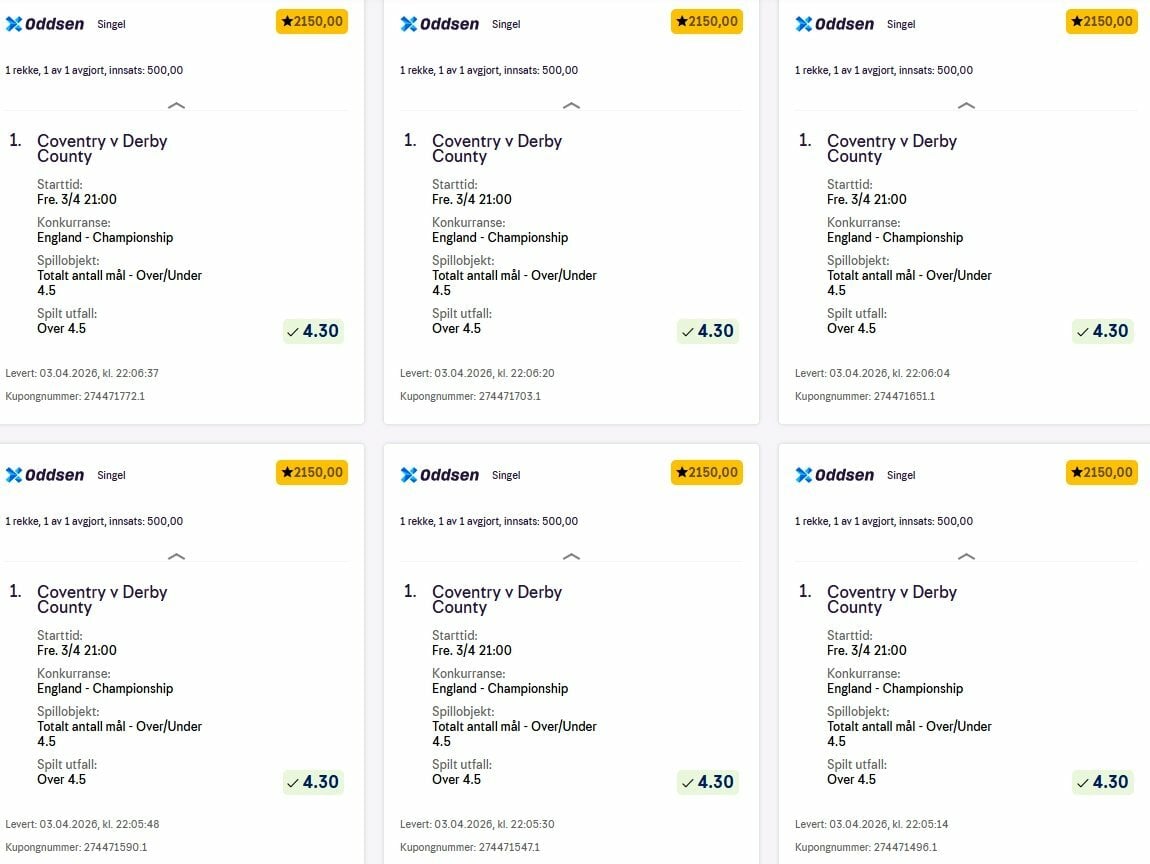Open Coventry v Derby match on coupon 274471590.1
This screenshot has height=864, width=1150.
[102, 599]
